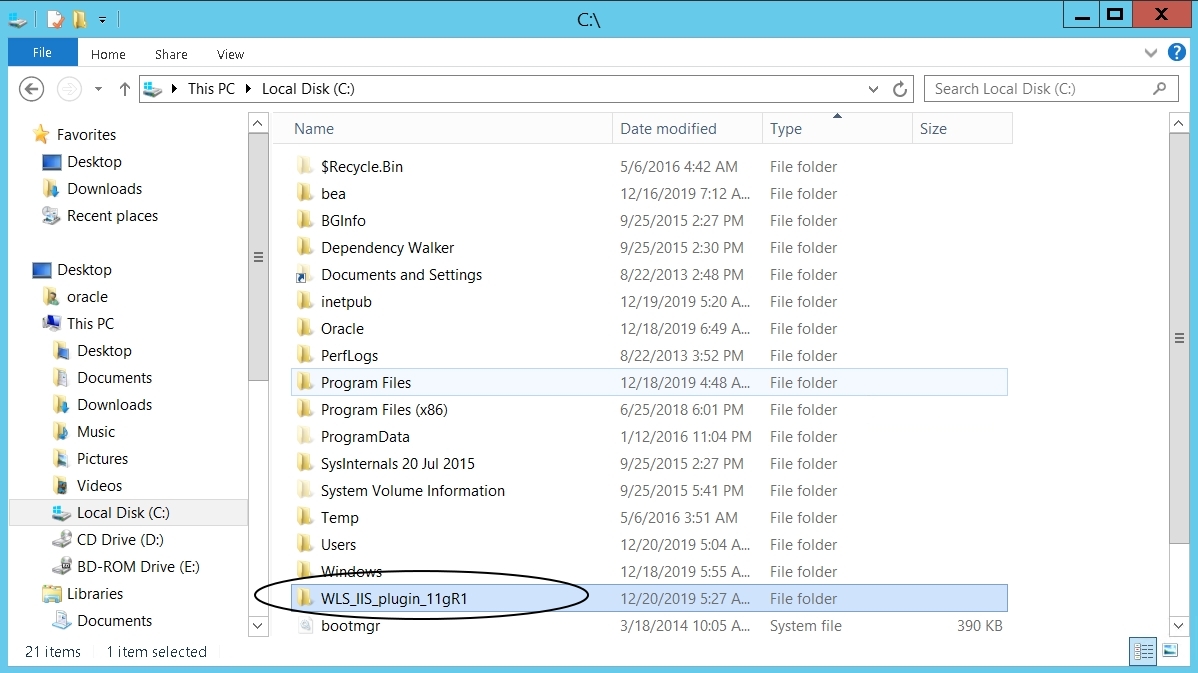Select the Dependency Walker folder icon
The image size is (1198, 673).
coord(305,247)
